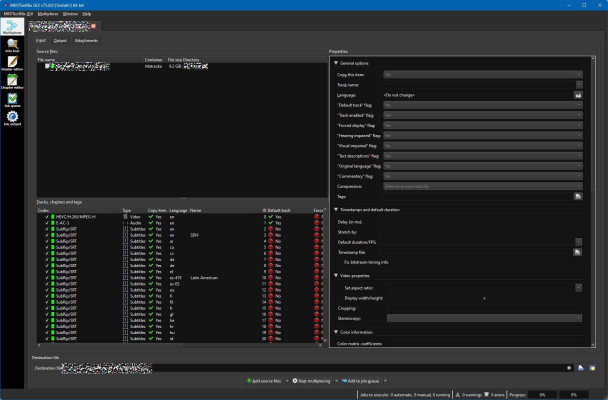Open recently used output directories icon
Screen dimensions: 608x400
(x=592, y=368)
